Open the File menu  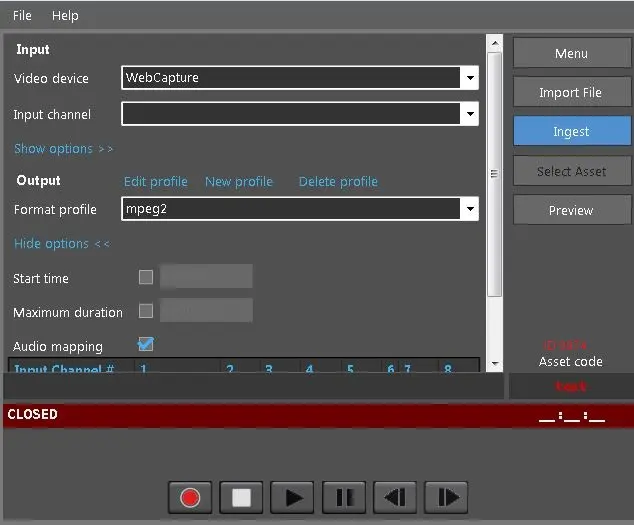pyautogui.click(x=22, y=16)
